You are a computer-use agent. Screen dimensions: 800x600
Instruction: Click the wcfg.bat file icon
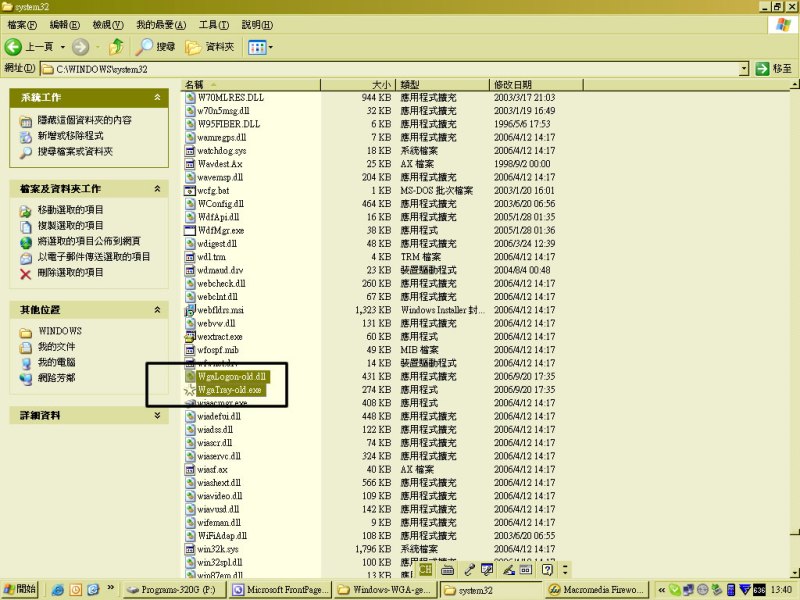190,191
